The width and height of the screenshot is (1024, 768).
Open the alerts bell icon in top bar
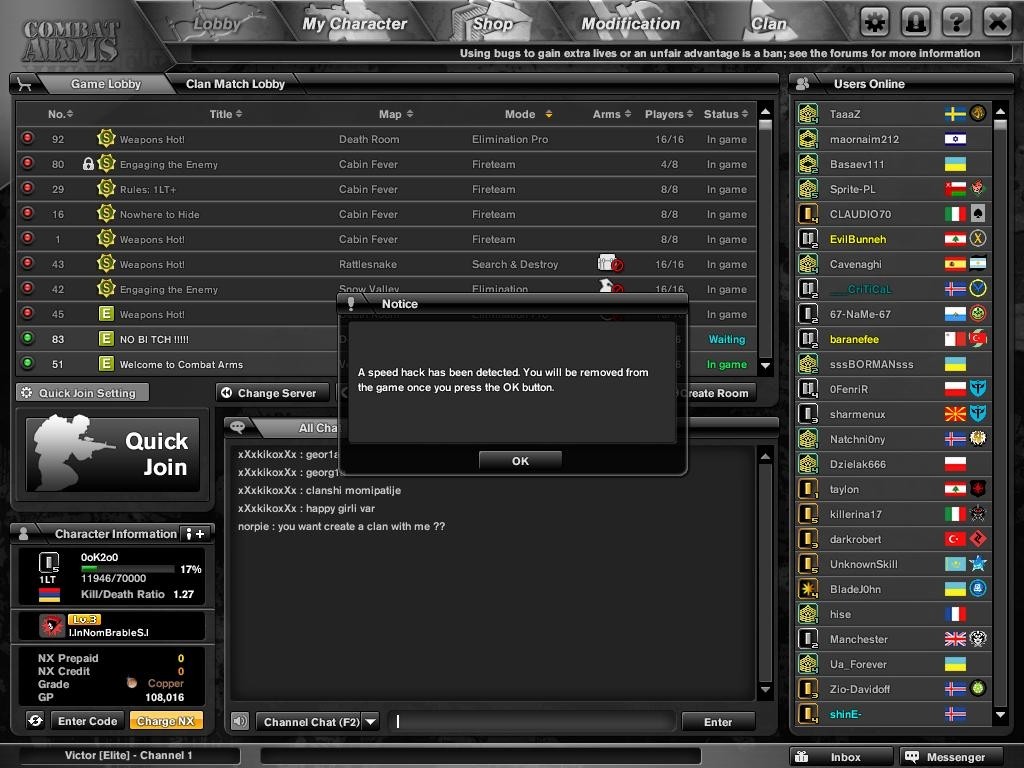pos(916,24)
